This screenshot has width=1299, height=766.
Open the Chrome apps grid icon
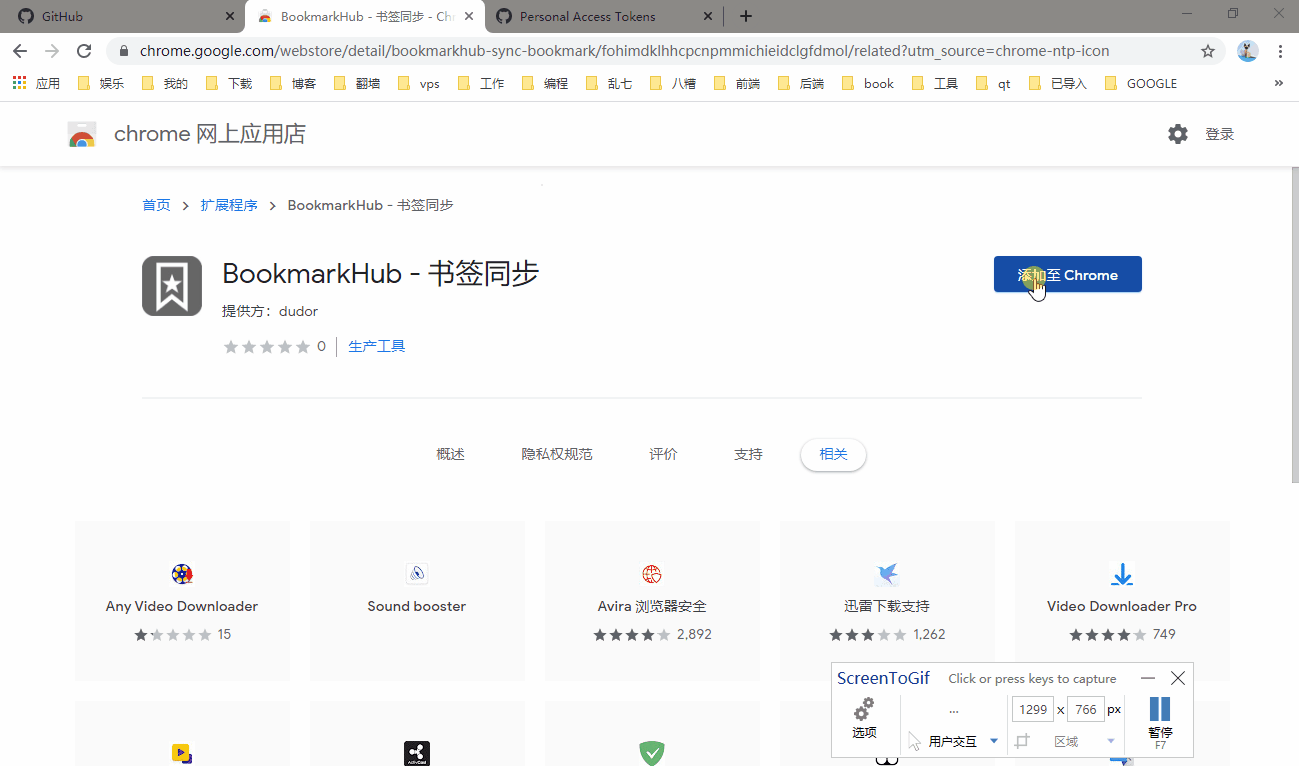(18, 83)
